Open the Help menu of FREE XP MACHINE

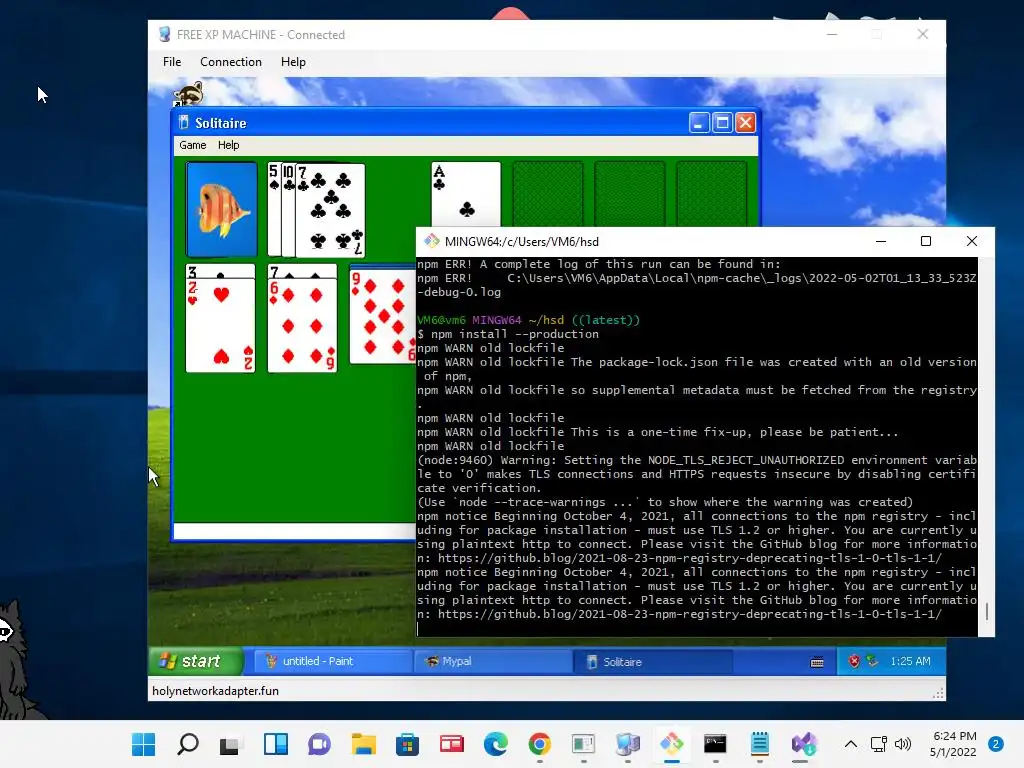293,61
